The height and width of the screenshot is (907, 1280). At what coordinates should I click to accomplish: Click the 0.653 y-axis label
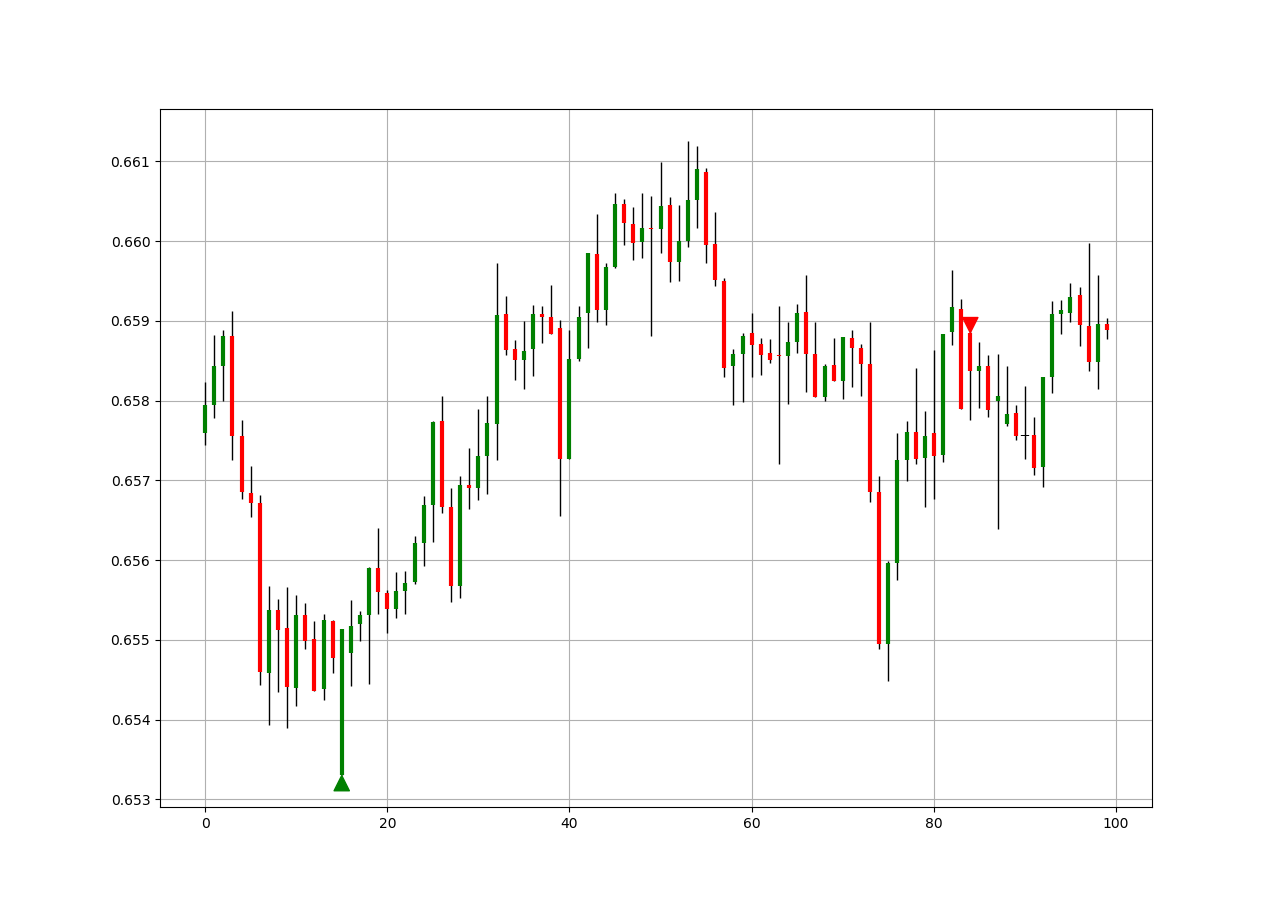(131, 800)
